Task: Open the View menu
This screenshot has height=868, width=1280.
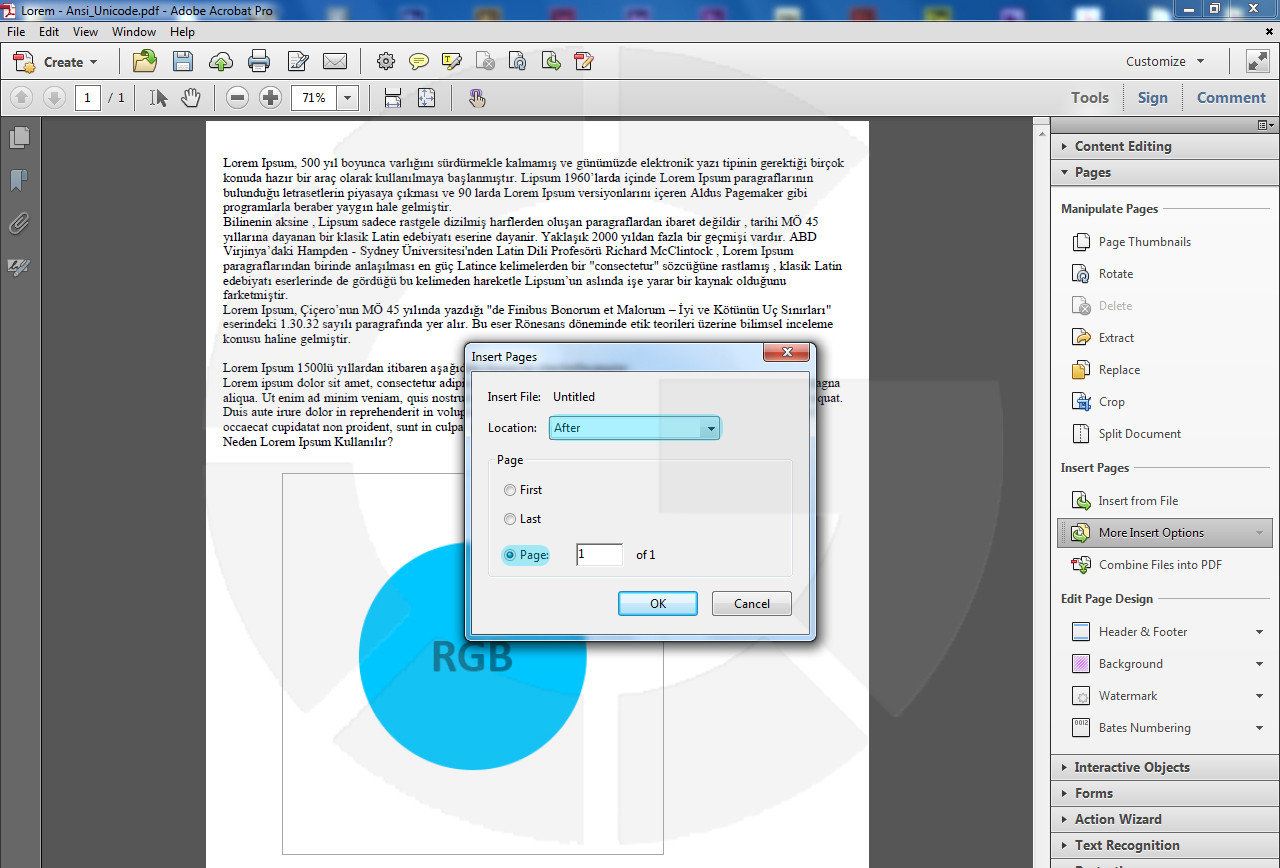Action: pos(85,32)
